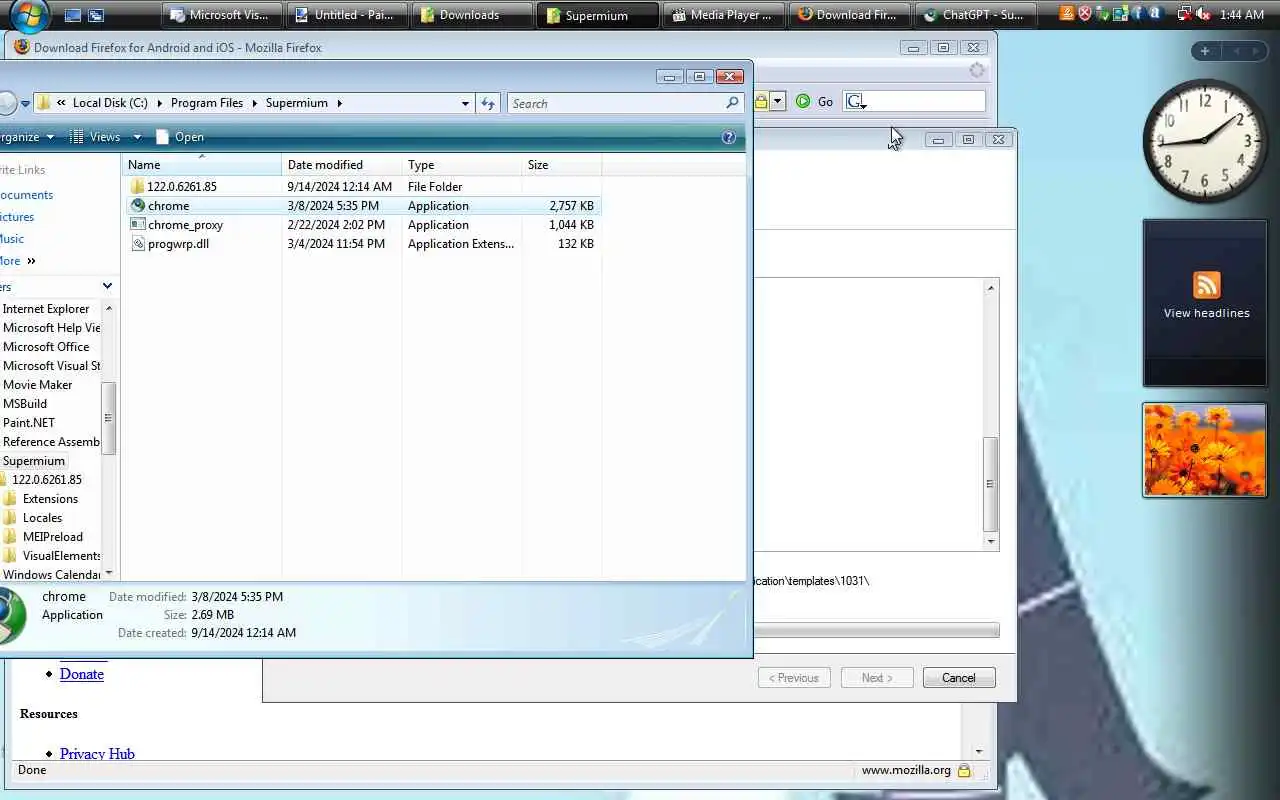Select Paint.NET in folder tree
Image resolution: width=1280 pixels, height=800 pixels.
pos(29,423)
